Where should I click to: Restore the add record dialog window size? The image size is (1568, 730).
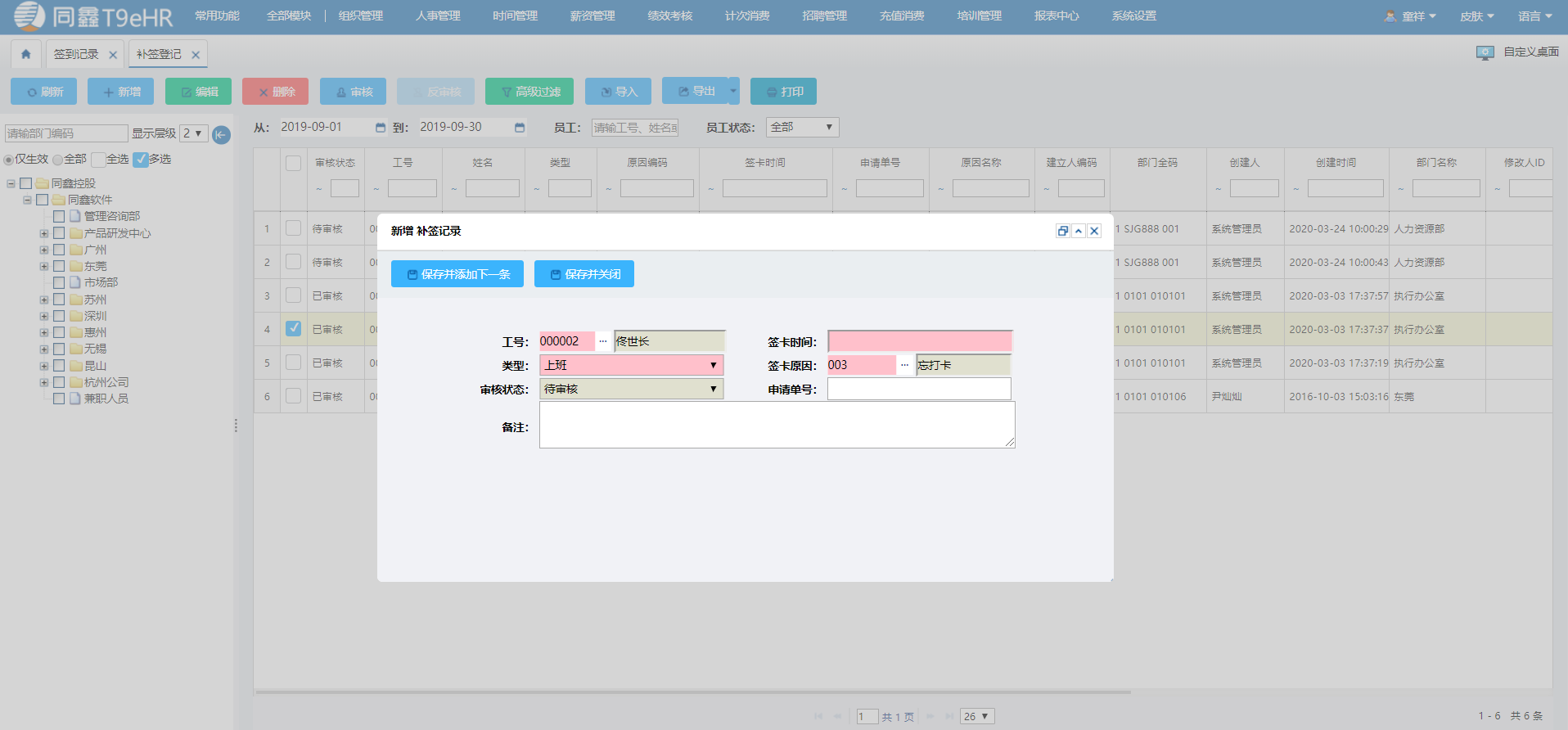click(x=1062, y=231)
